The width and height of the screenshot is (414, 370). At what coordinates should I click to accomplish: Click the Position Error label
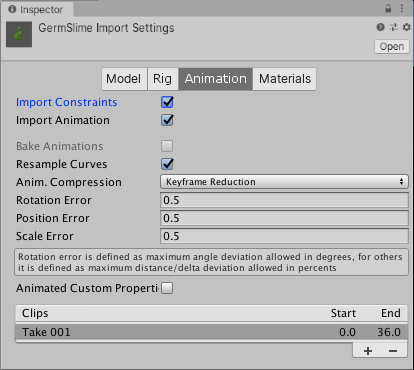53,218
